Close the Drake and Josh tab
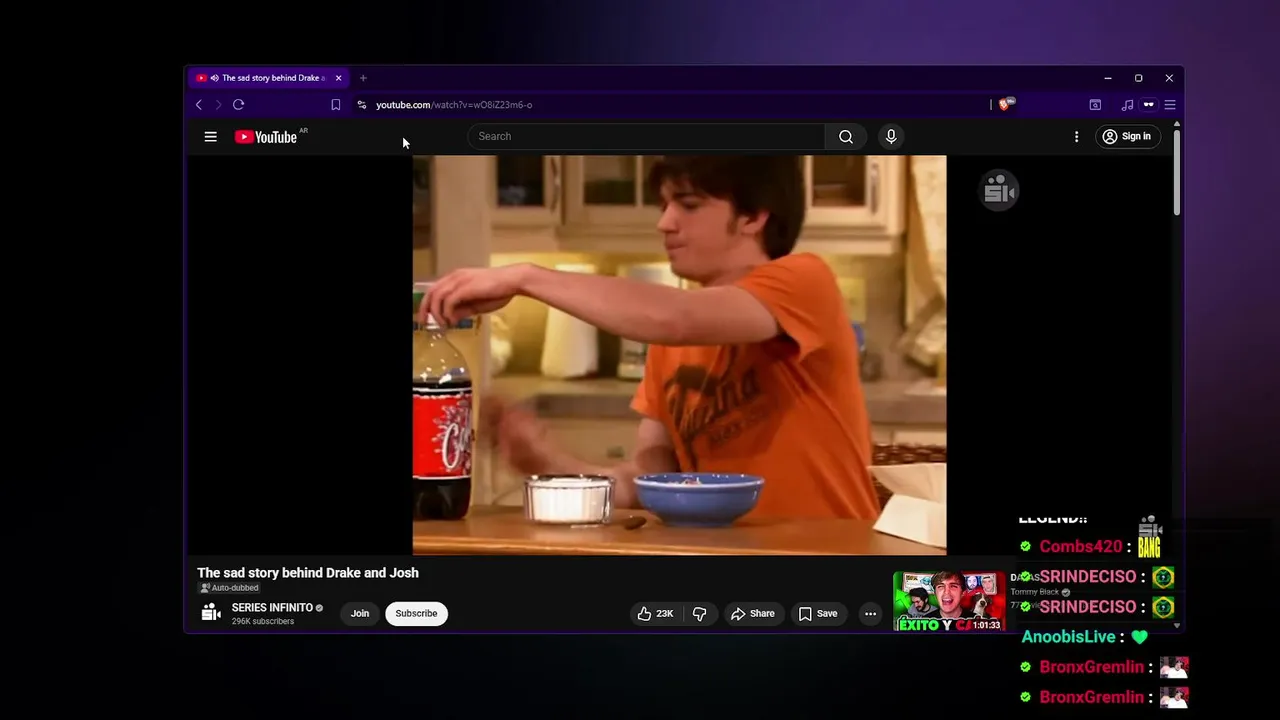Screen dimensions: 1280x720 pyautogui.click(x=338, y=78)
